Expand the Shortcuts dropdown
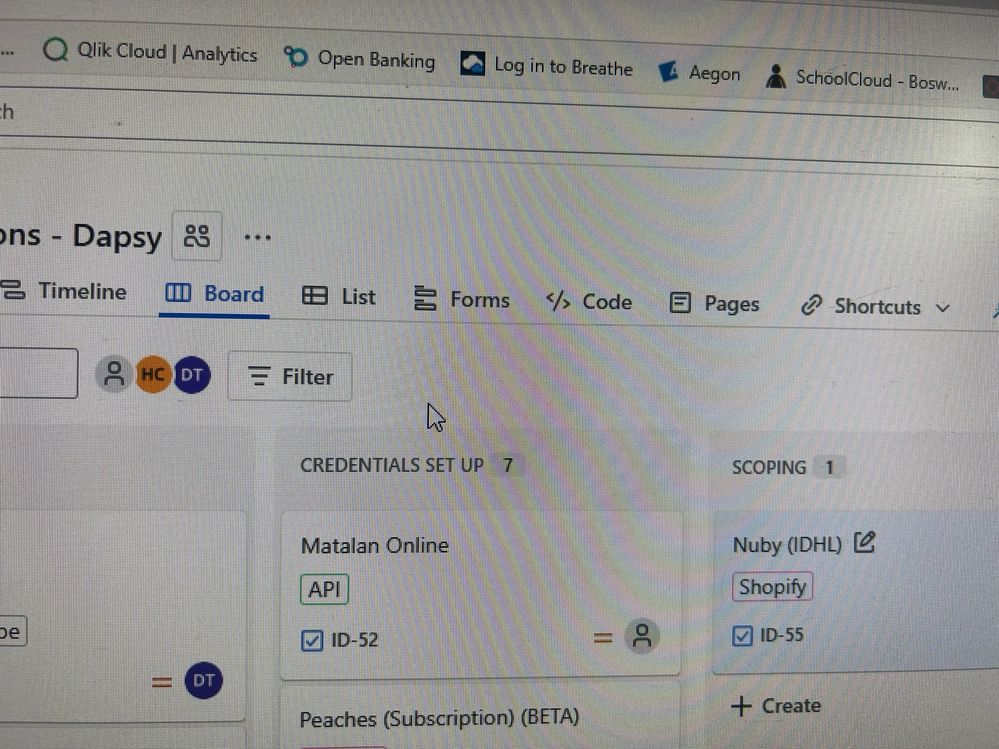The height and width of the screenshot is (749, 999). point(876,306)
